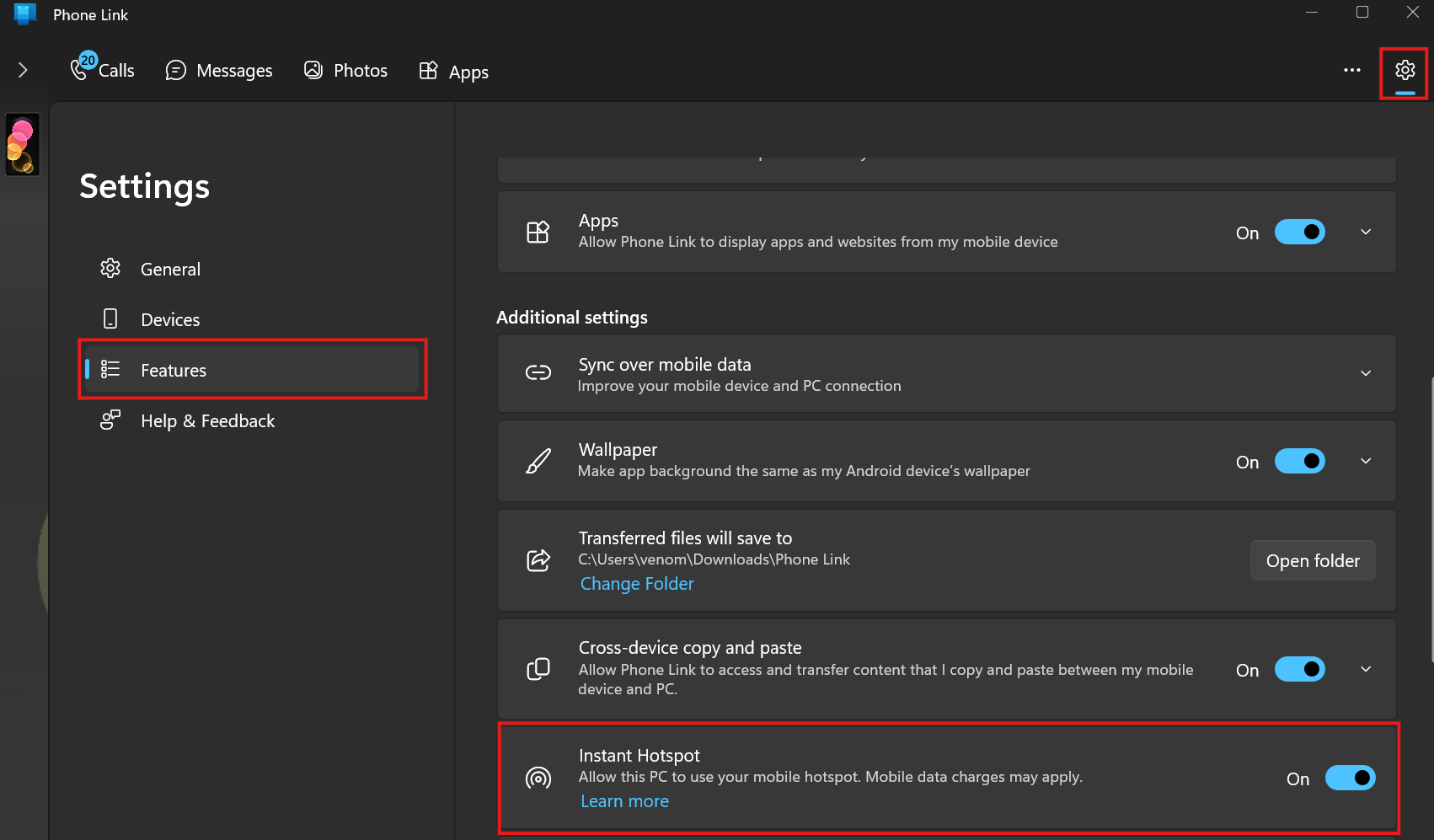Click the path 'C:\Users\venom\Downloads\Phone Link'
This screenshot has width=1434, height=840.
click(x=714, y=559)
